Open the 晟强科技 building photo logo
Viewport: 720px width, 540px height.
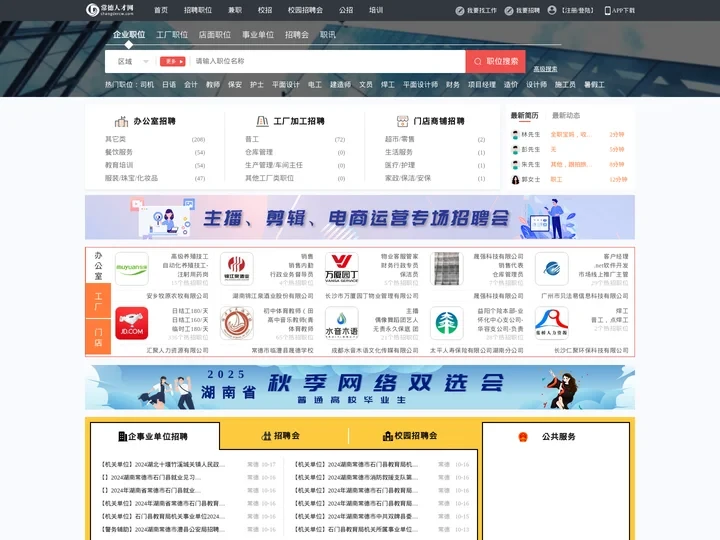click(447, 269)
